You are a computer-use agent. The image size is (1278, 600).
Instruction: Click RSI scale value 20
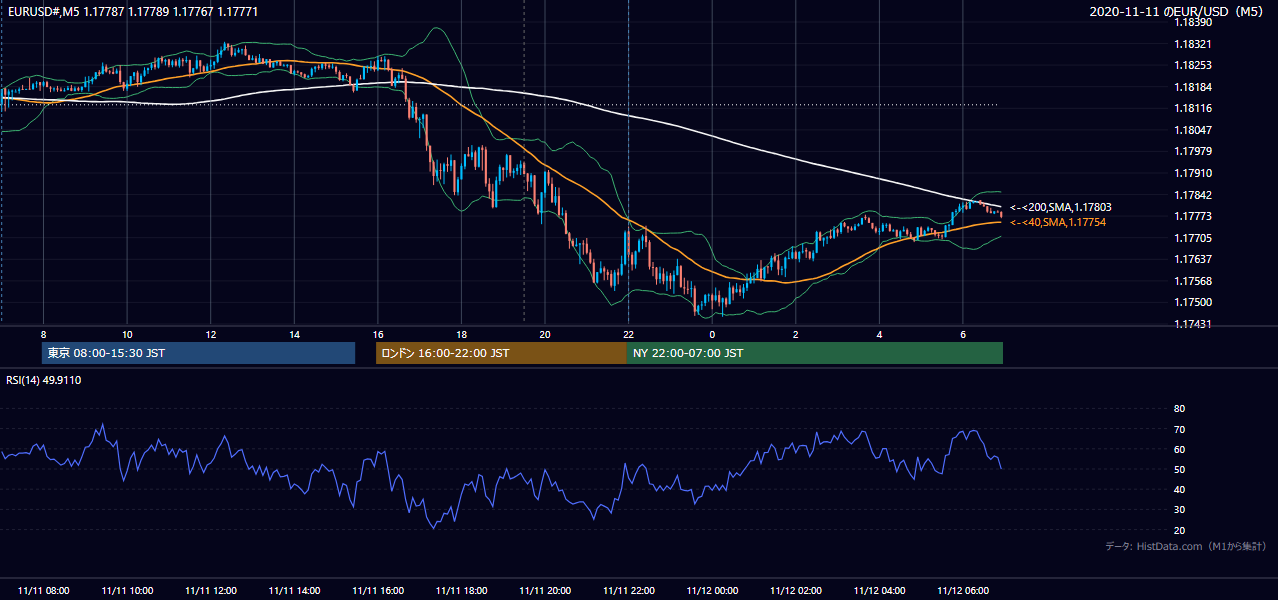(1179, 530)
